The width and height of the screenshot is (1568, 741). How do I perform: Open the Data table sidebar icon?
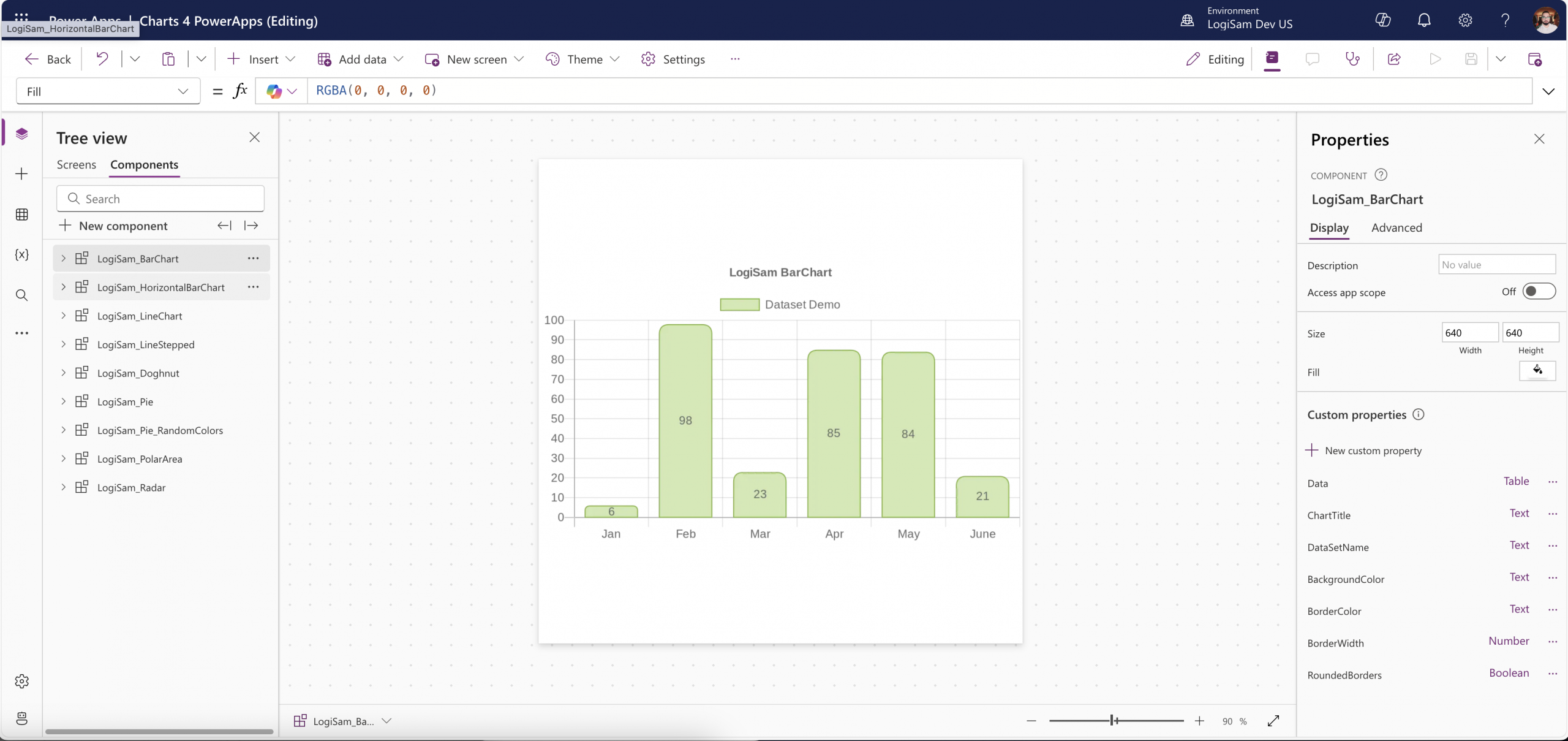tap(22, 215)
